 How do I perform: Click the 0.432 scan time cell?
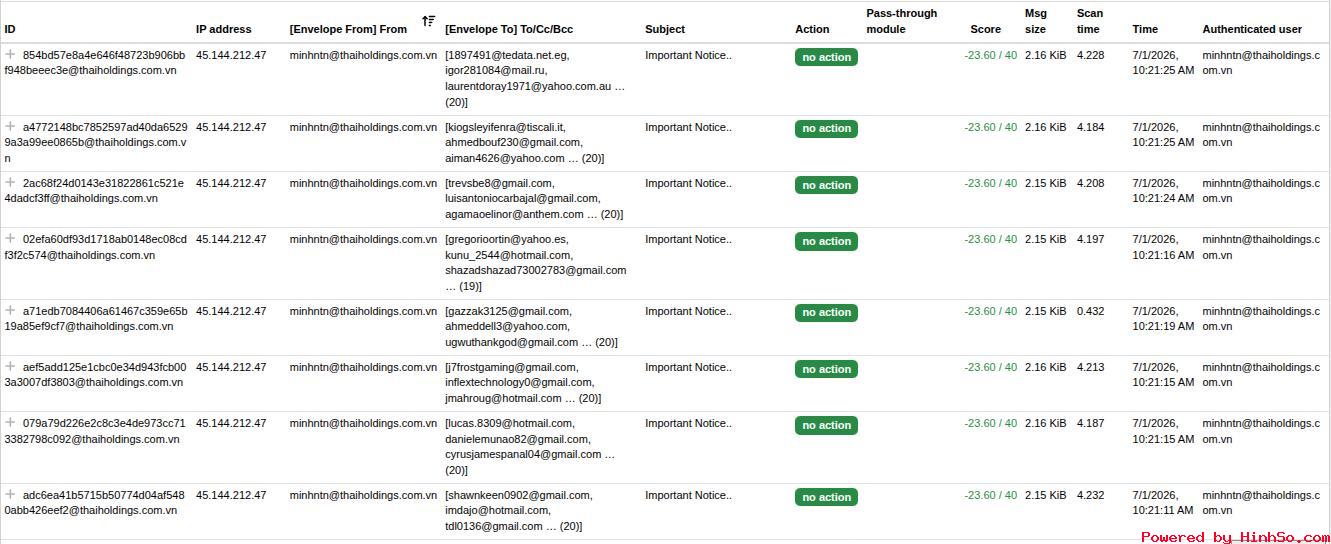click(x=1091, y=311)
